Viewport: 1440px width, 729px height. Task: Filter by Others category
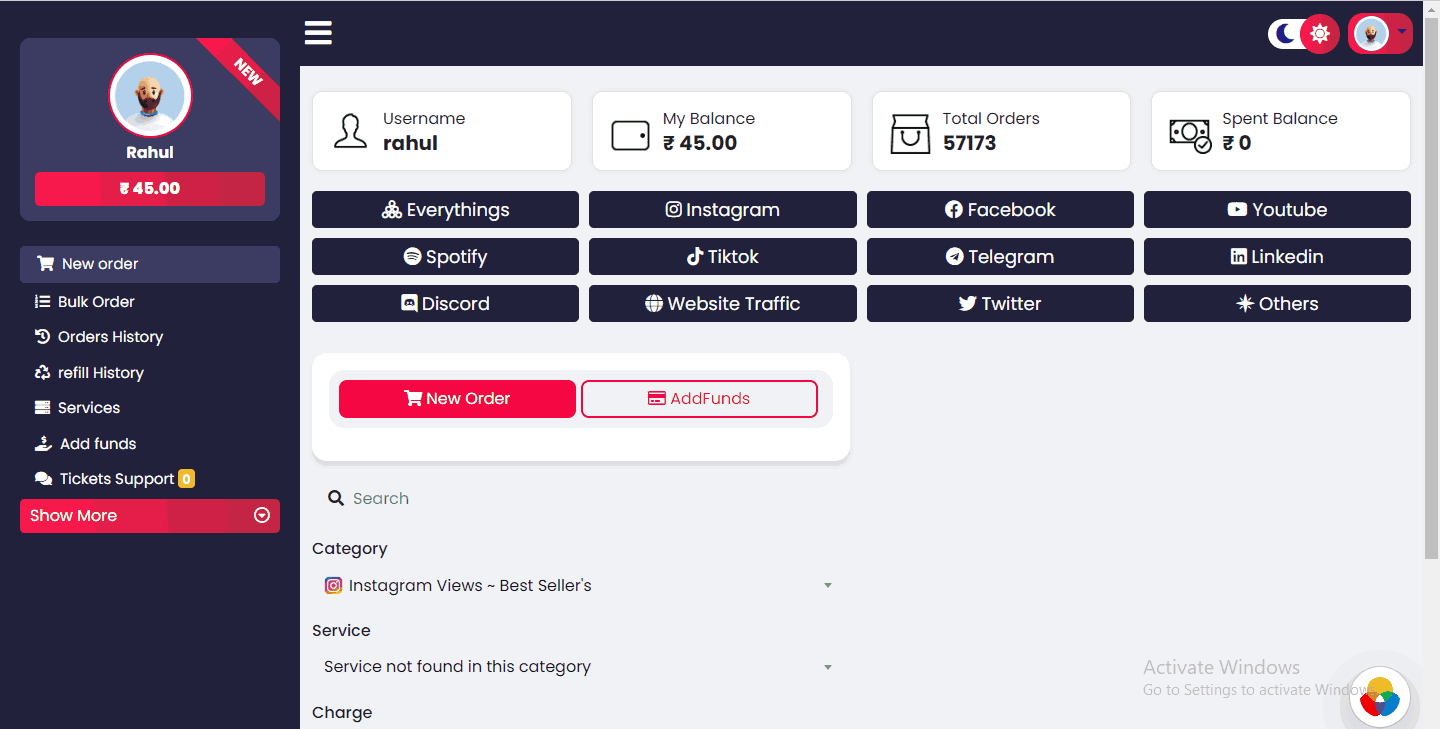click(x=1277, y=304)
